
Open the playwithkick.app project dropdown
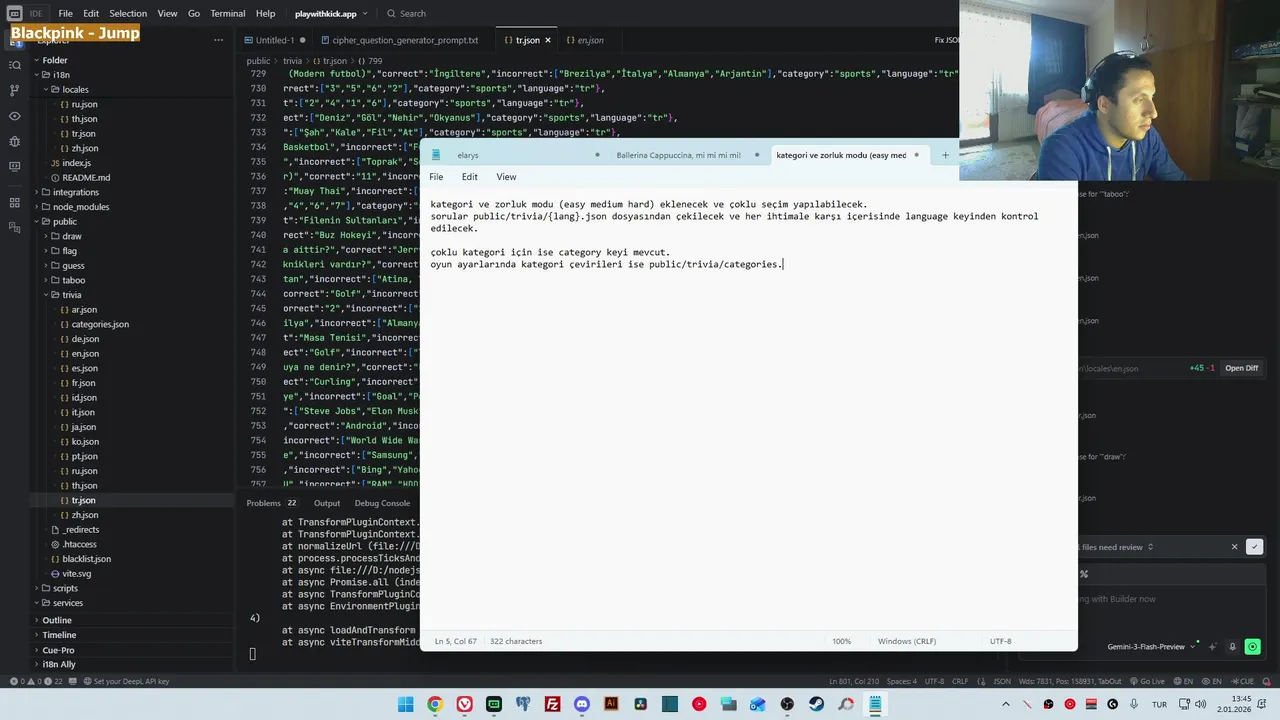(331, 13)
